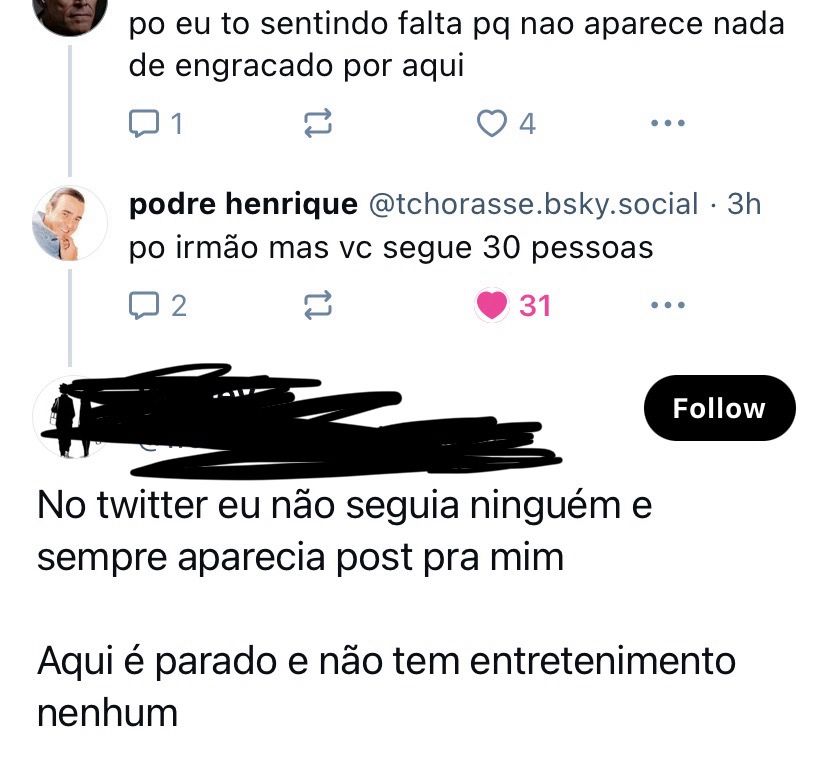Click the repost arrows under podre henrique's post

pyautogui.click(x=317, y=306)
